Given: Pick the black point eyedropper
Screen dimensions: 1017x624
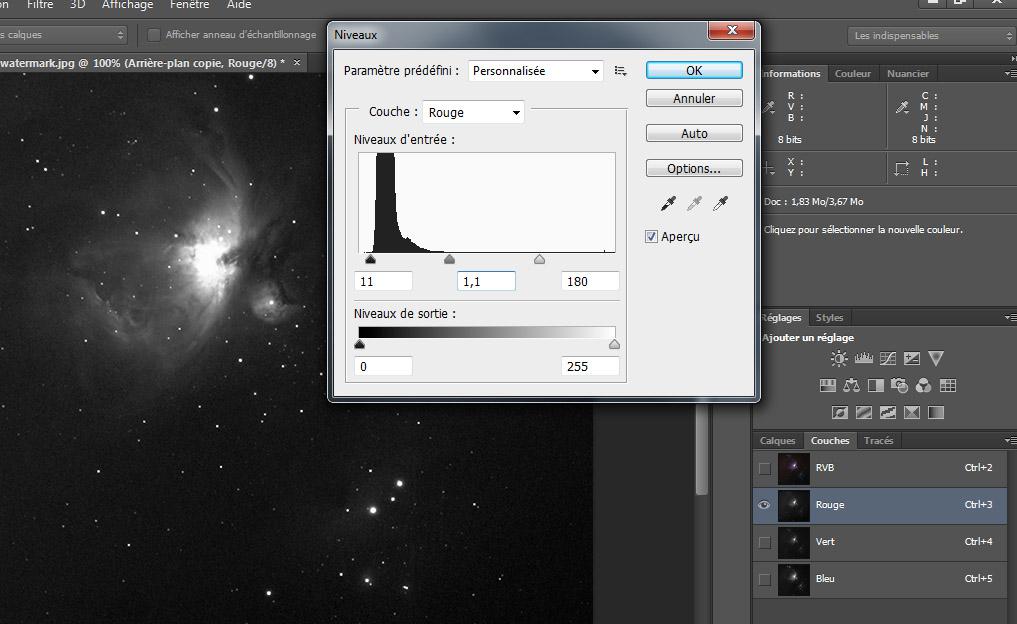Looking at the screenshot, I should tap(668, 204).
